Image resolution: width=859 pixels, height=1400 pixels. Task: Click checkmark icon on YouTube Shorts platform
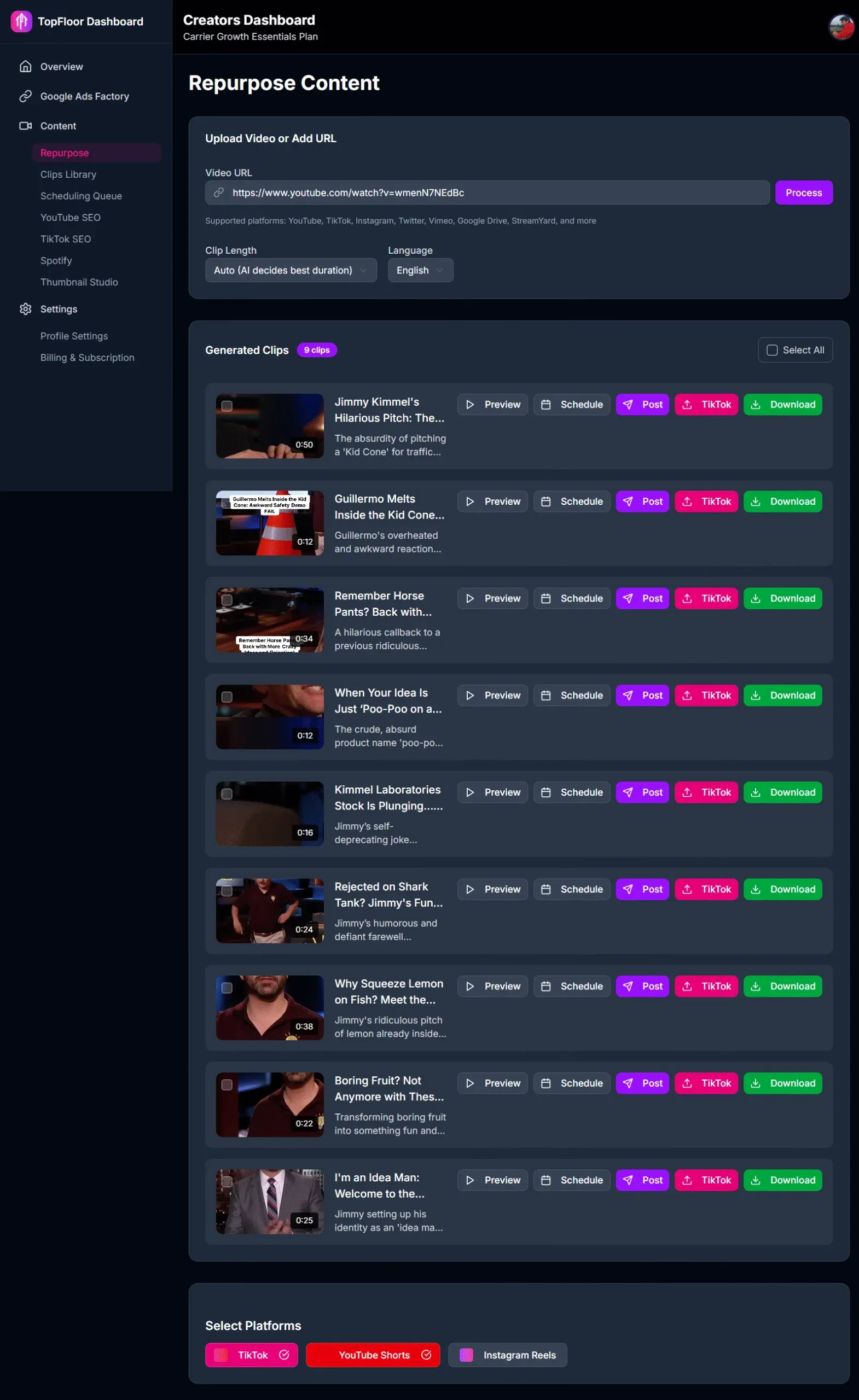pos(426,1355)
